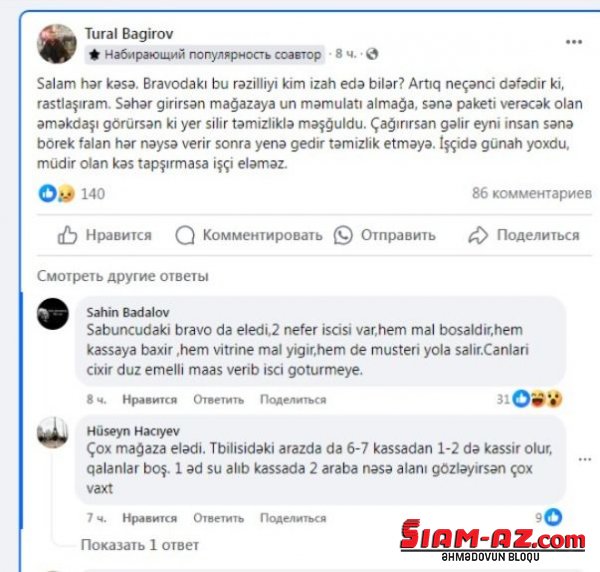Open the post's like reaction icon showing 140
This screenshot has width=600, height=572.
tap(47, 193)
